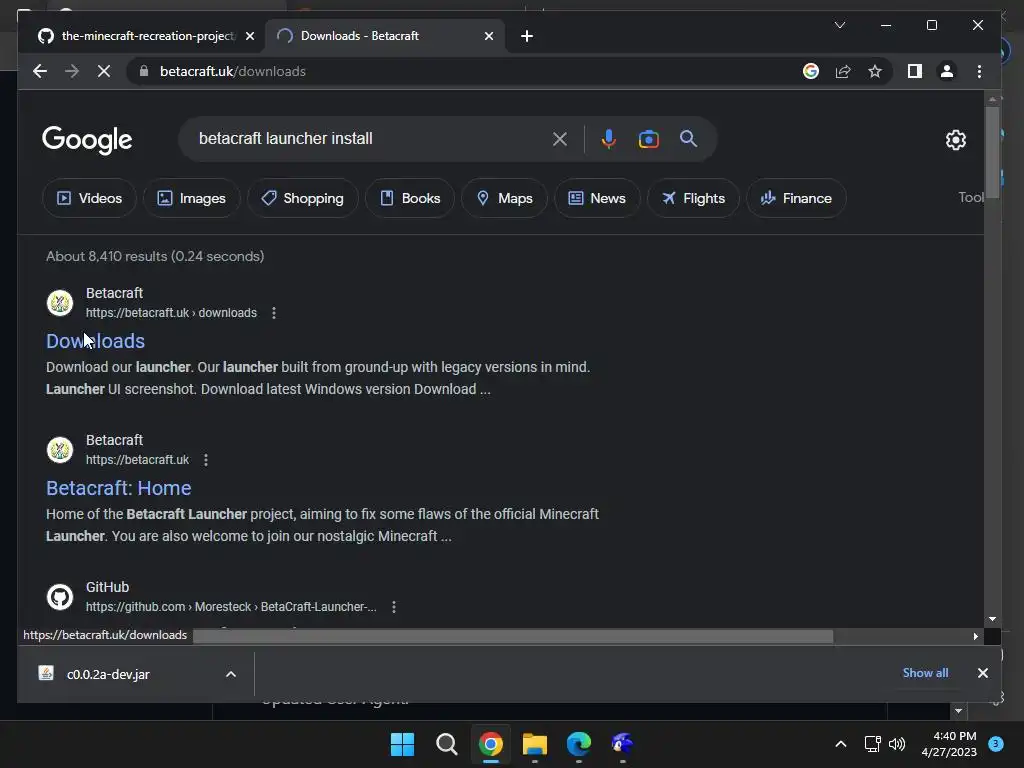Start a voice search with the microphone
Screen dimensions: 1024x768
pos(608,139)
